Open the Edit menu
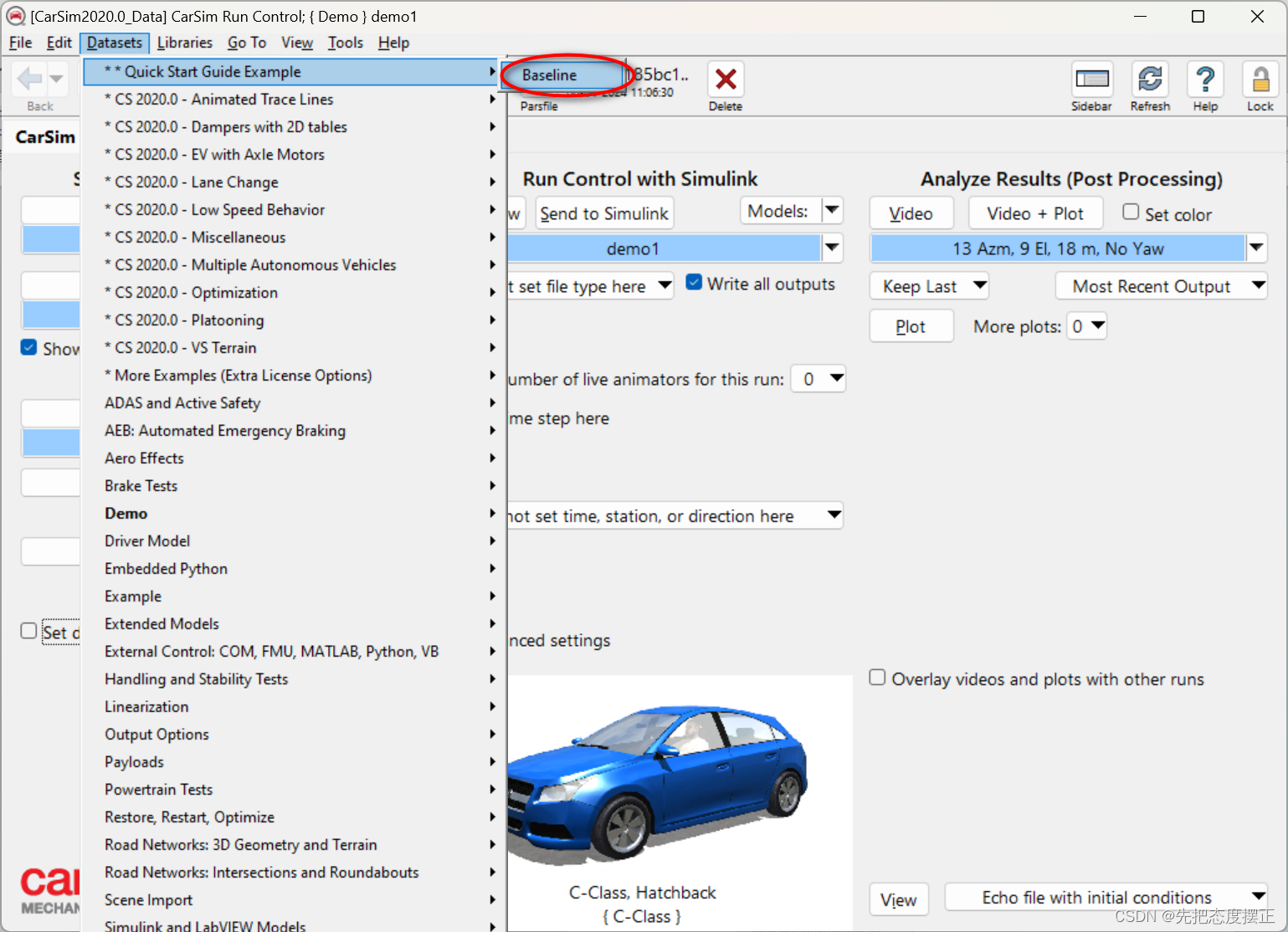1288x932 pixels. [59, 43]
